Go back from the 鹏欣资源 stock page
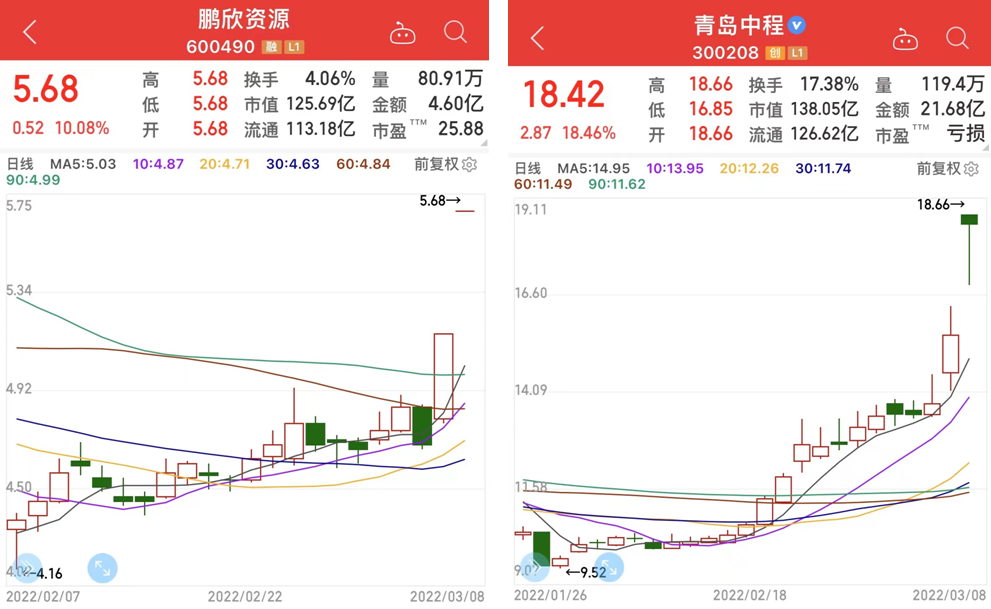The width and height of the screenshot is (991, 609). (x=30, y=32)
